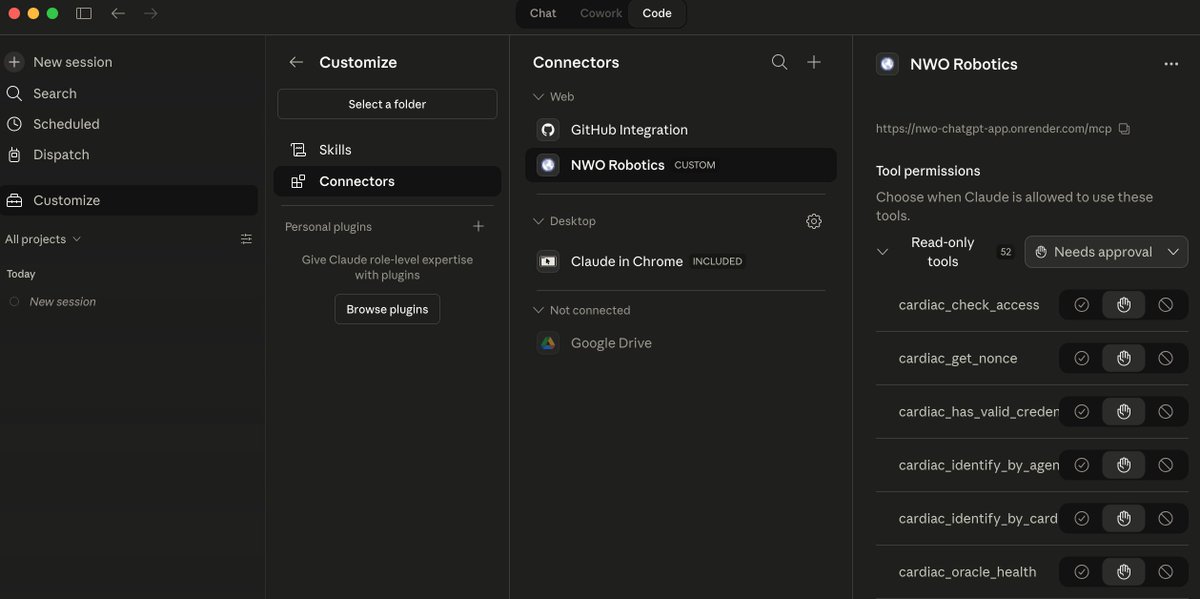Image resolution: width=1200 pixels, height=599 pixels.
Task: Click back arrow next to Customize
Action: click(x=296, y=62)
